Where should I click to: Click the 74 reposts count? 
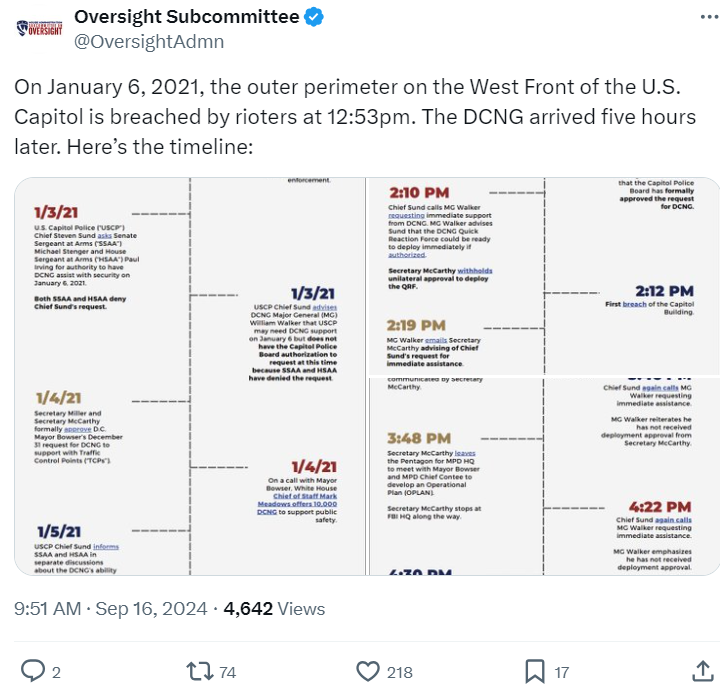(227, 672)
